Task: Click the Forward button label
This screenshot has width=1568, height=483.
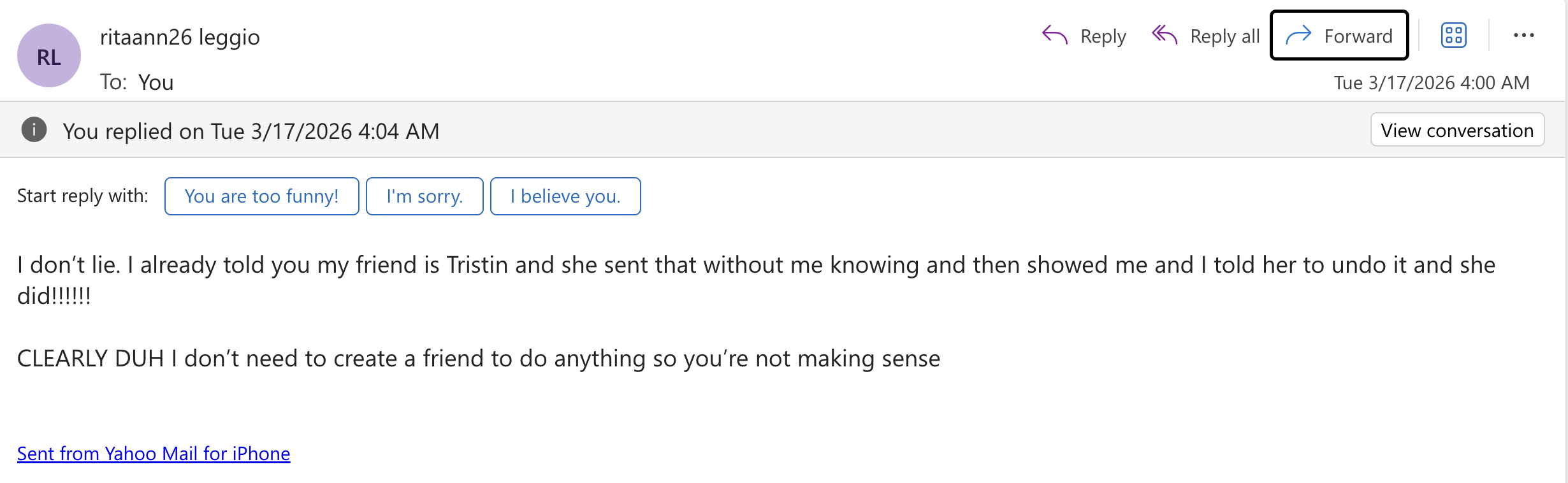Action: (1358, 36)
